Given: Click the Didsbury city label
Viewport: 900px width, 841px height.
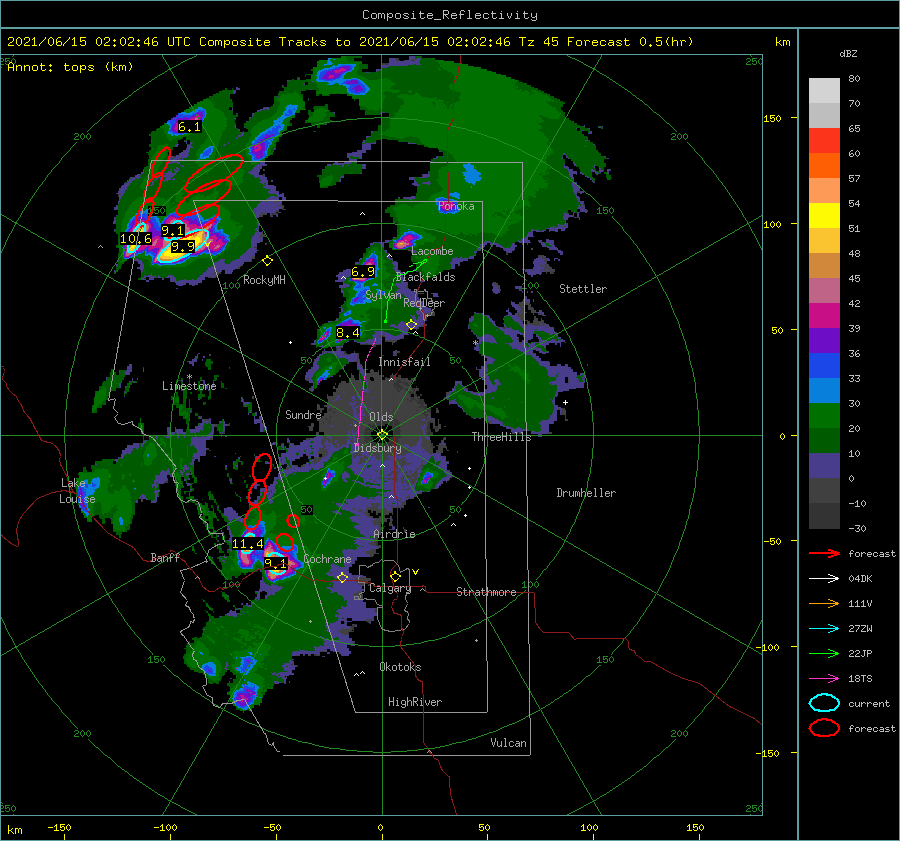Looking at the screenshot, I should (378, 448).
